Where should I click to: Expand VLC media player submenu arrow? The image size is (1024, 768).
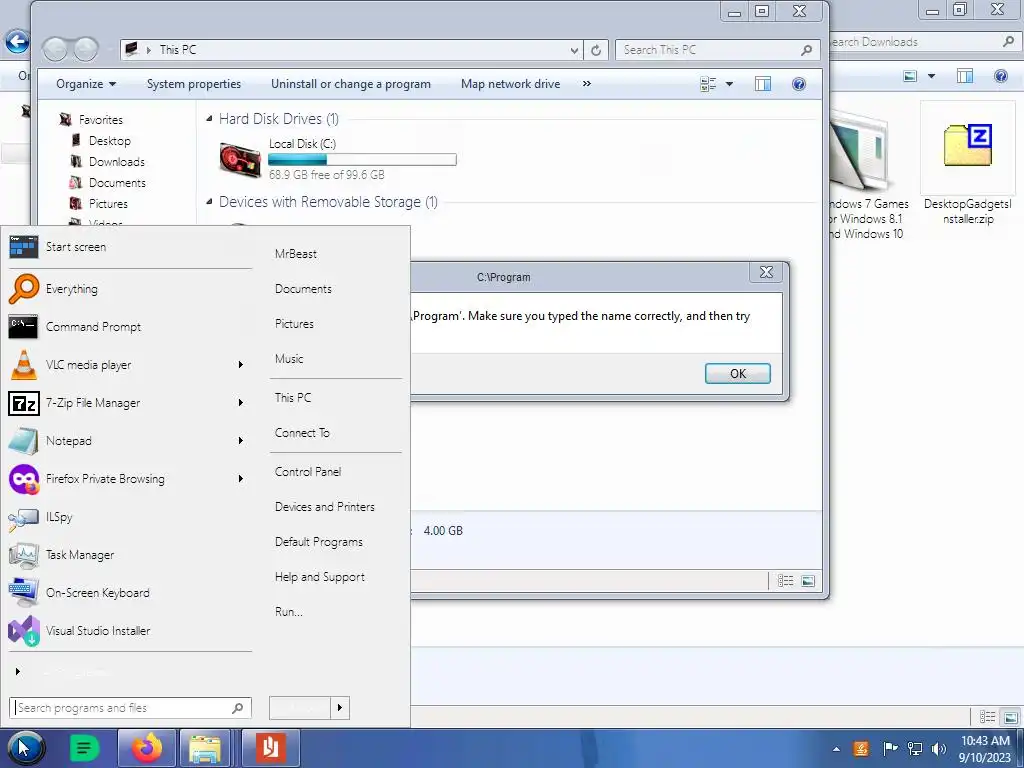[240, 364]
